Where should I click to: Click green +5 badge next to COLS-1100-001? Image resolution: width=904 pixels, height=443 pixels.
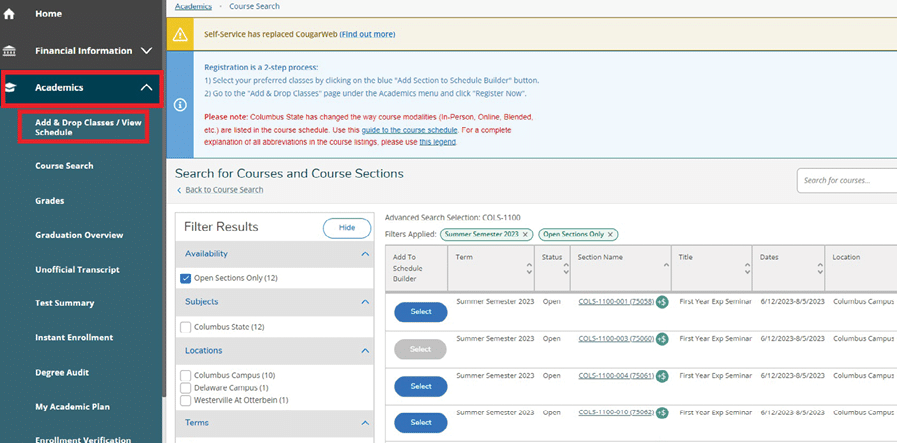tap(662, 301)
